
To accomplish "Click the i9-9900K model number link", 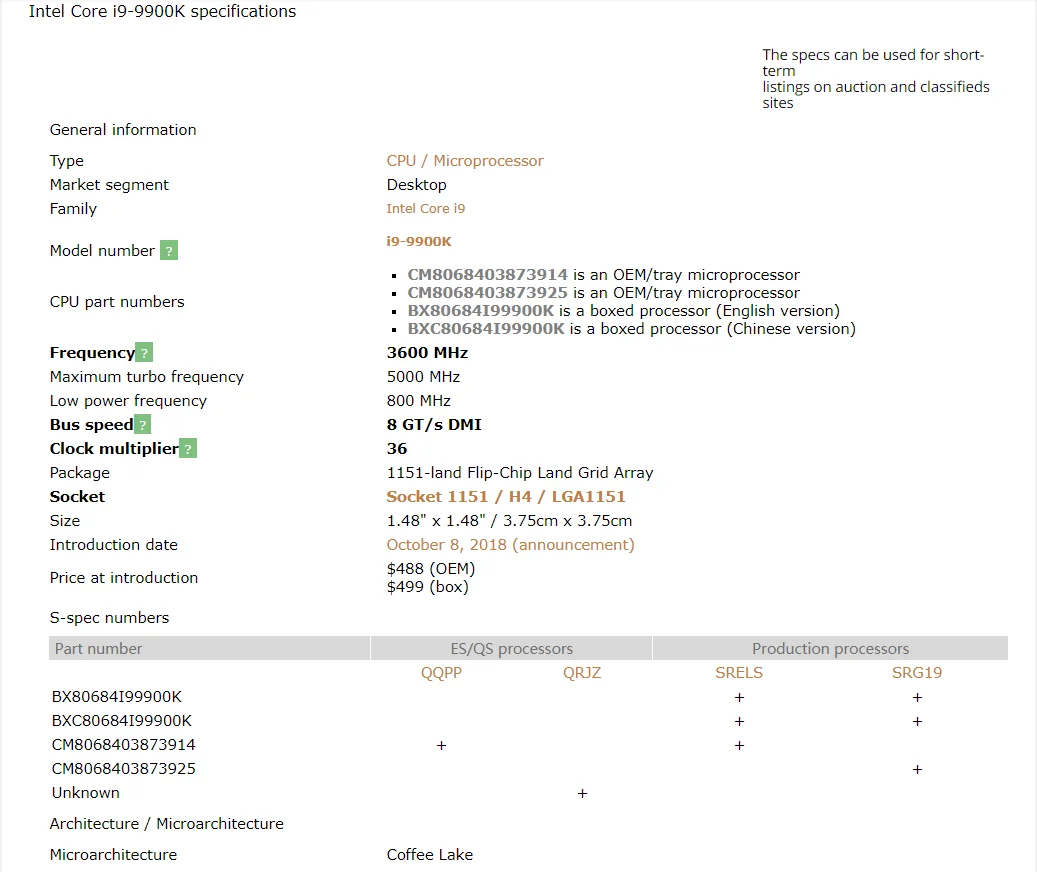I will pos(419,241).
